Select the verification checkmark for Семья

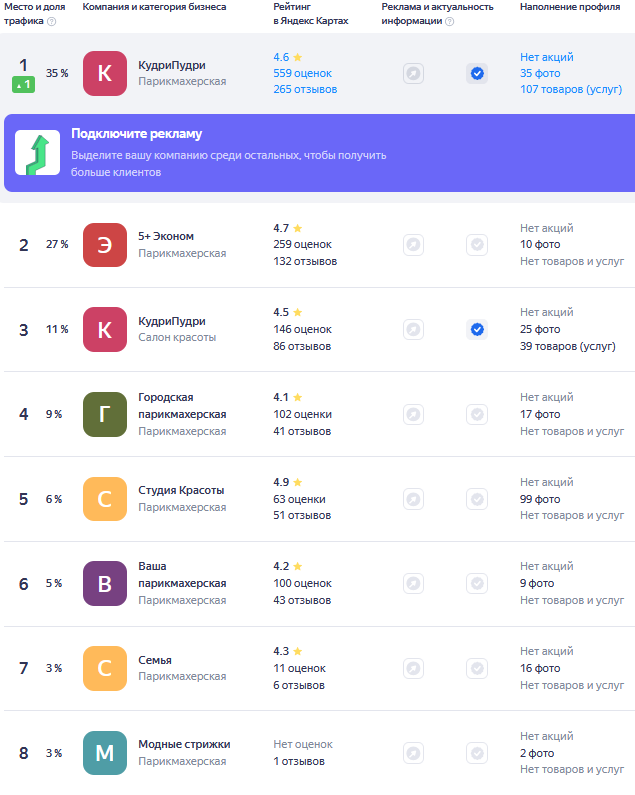[477, 668]
